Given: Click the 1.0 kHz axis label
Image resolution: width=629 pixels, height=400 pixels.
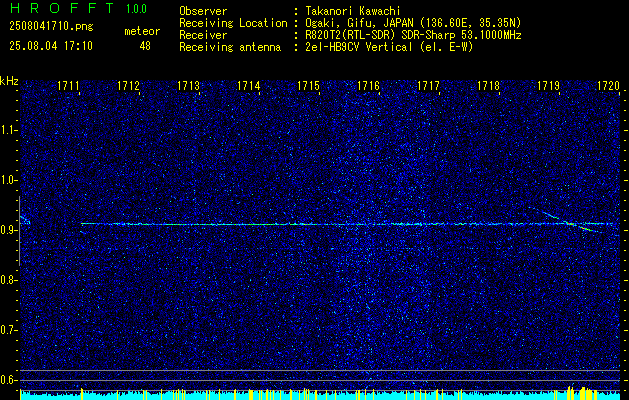Looking at the screenshot, I should click(x=8, y=181).
